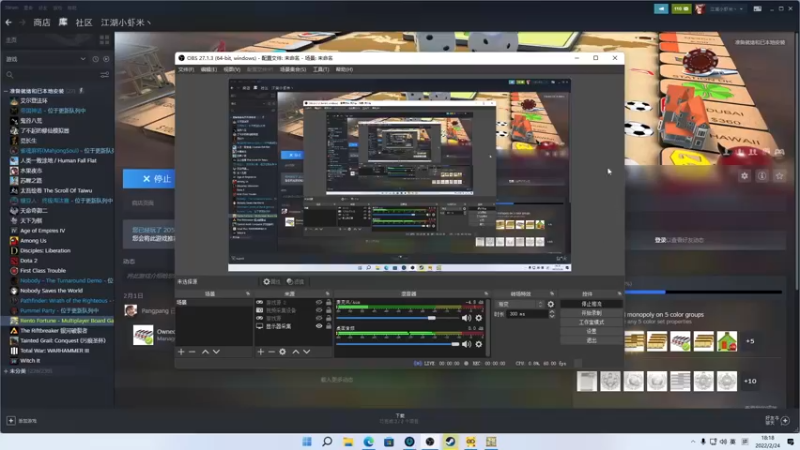Open 江湖小虾米 profile dropdown in Steam nav
Viewport: 800px width, 450px height.
(x=126, y=22)
